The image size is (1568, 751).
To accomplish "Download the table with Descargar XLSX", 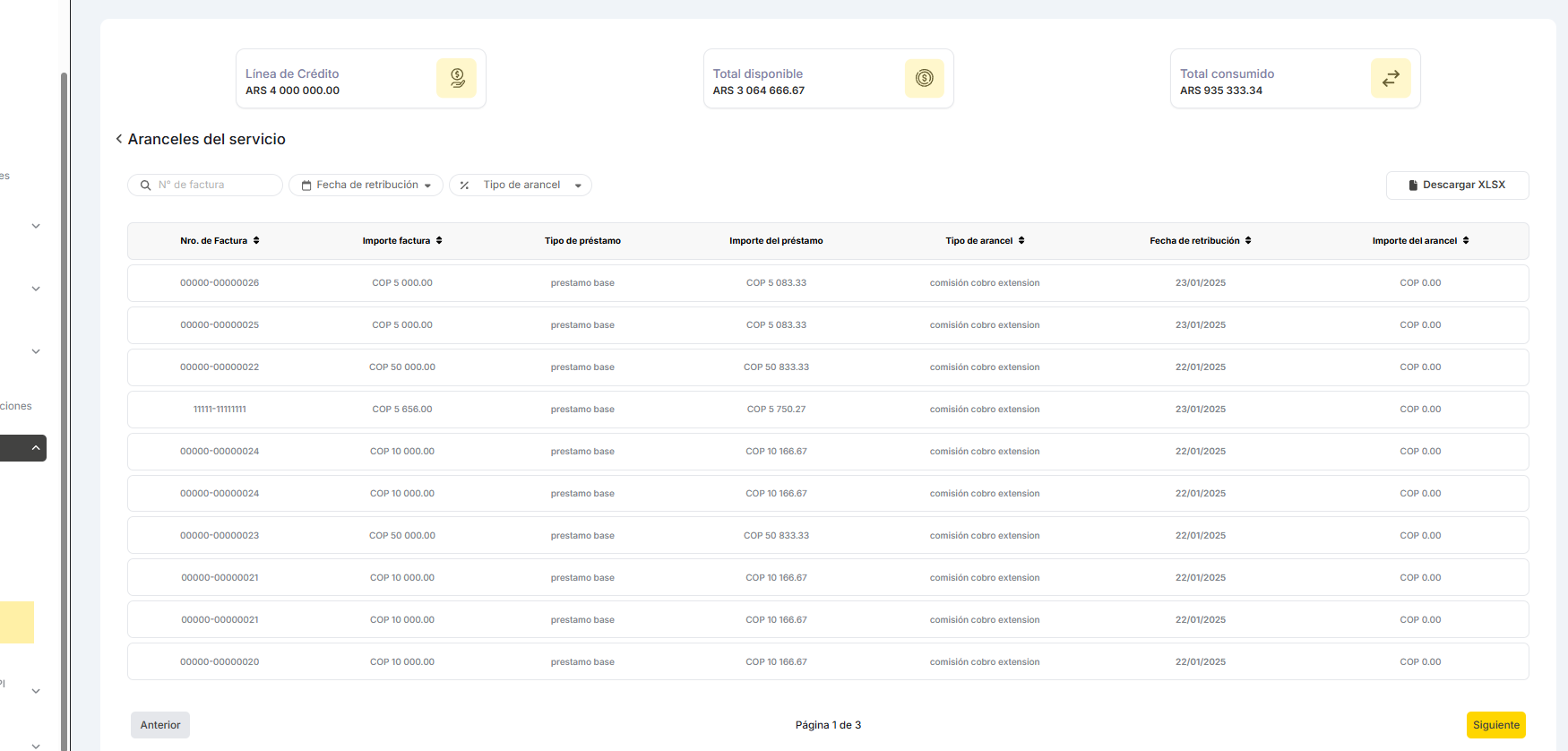I will (1457, 186).
